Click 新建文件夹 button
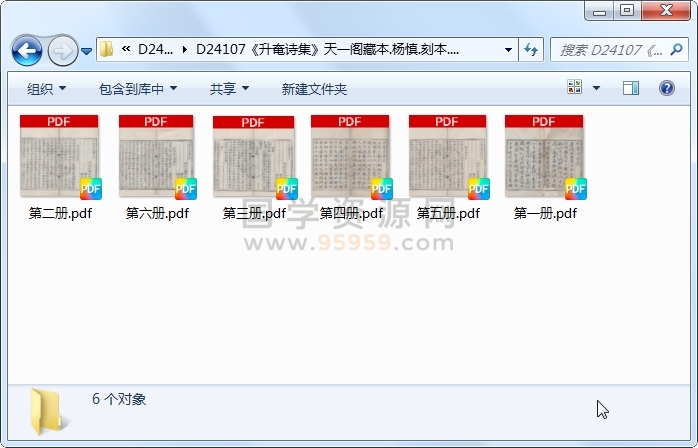 tap(314, 89)
